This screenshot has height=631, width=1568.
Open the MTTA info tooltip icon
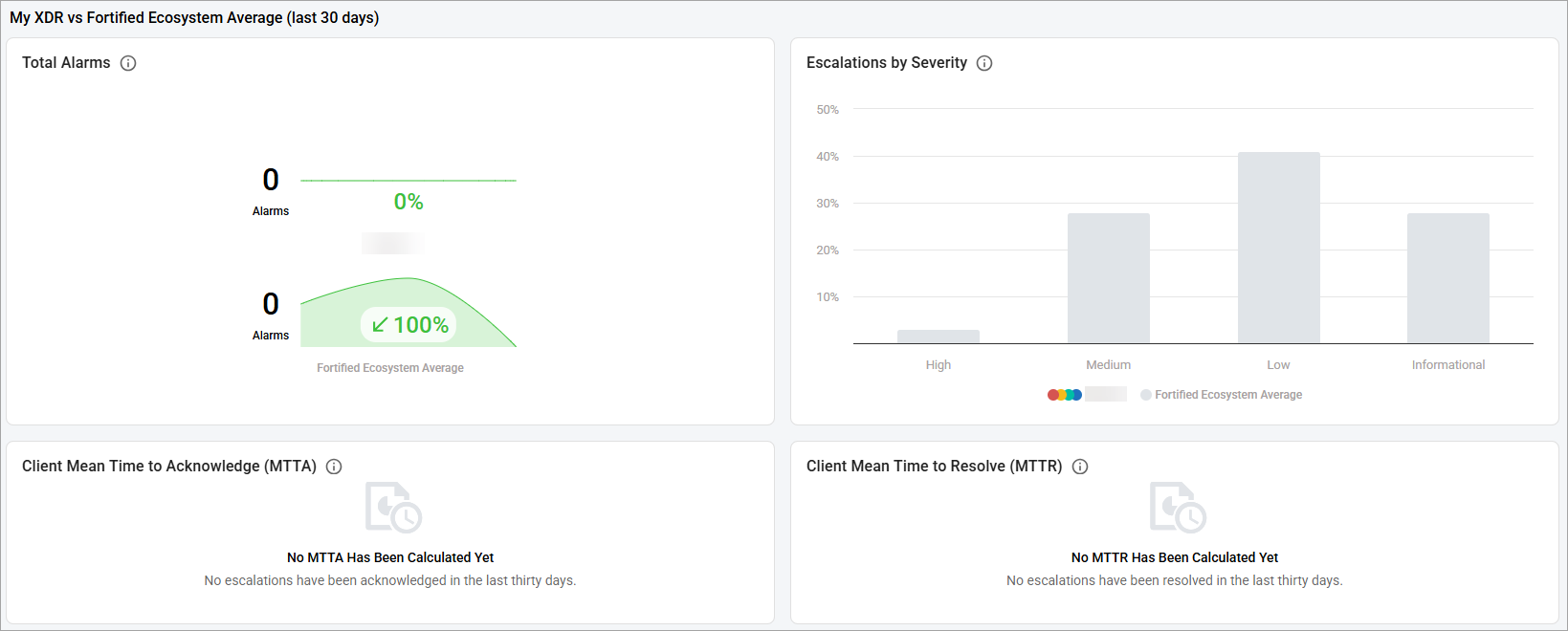coord(334,467)
